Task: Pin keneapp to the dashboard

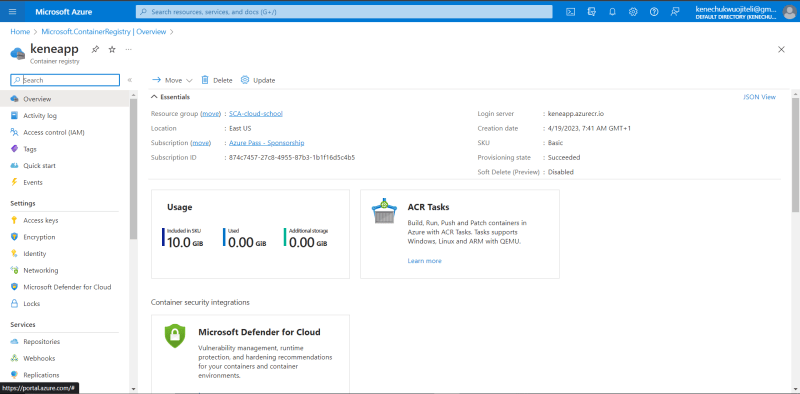Action: tap(95, 50)
